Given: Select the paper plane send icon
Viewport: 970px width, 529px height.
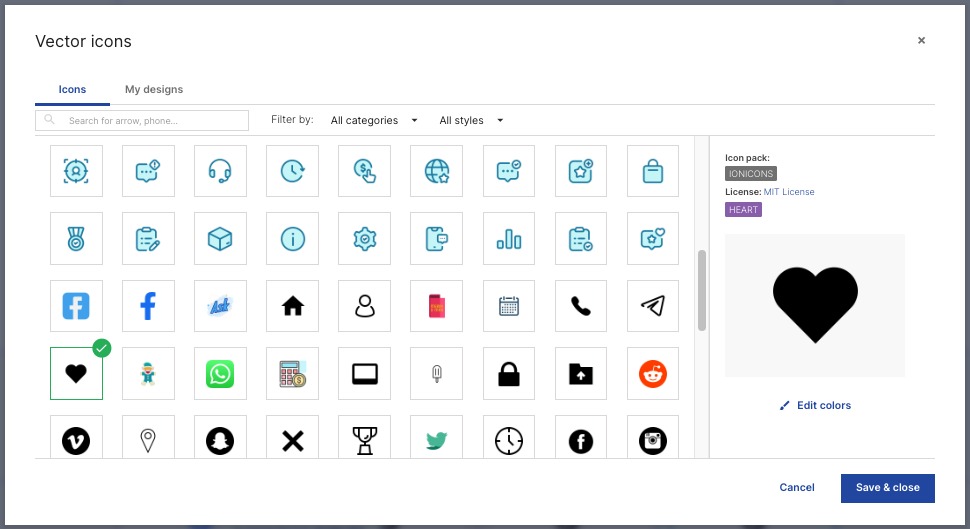Looking at the screenshot, I should (653, 306).
